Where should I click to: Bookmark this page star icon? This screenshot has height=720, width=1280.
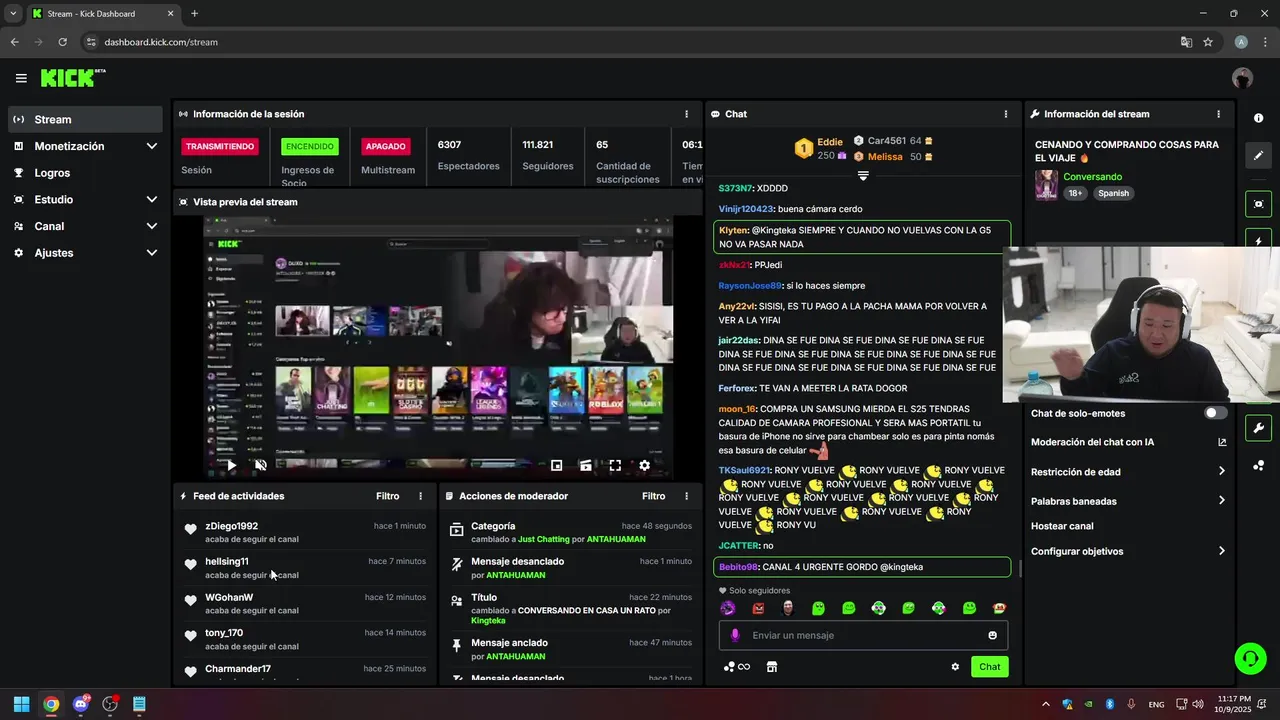[1208, 42]
